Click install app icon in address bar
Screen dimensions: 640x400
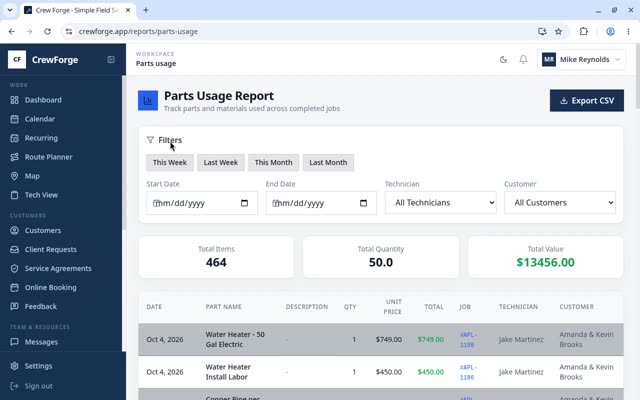tap(542, 31)
